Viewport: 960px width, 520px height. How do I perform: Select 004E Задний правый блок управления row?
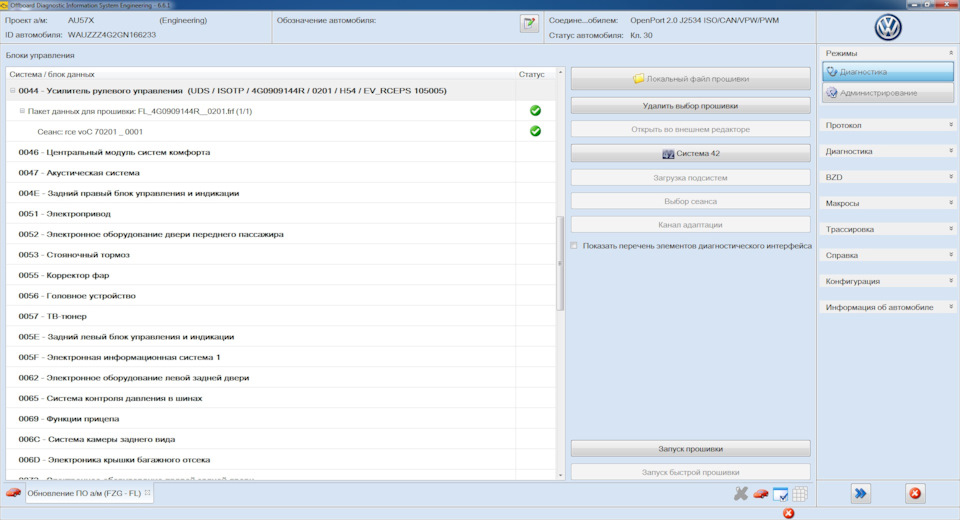click(281, 193)
